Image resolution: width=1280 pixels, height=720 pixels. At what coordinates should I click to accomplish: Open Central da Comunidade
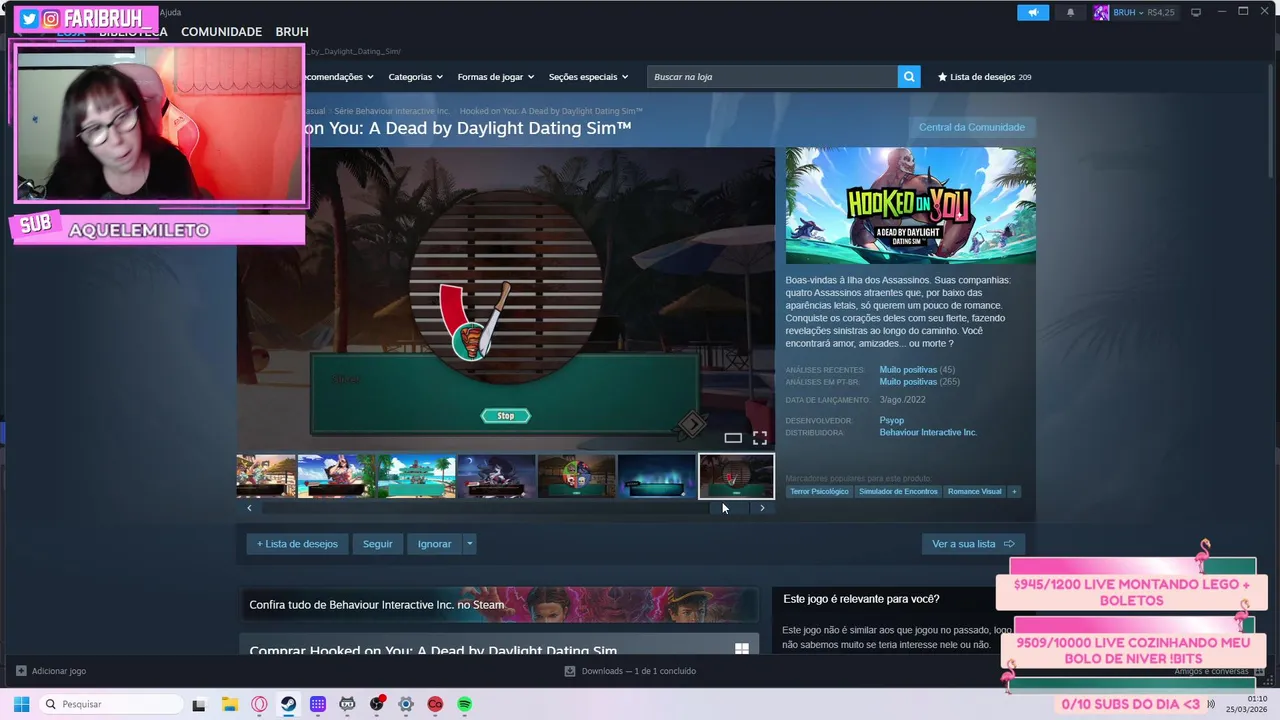click(972, 127)
